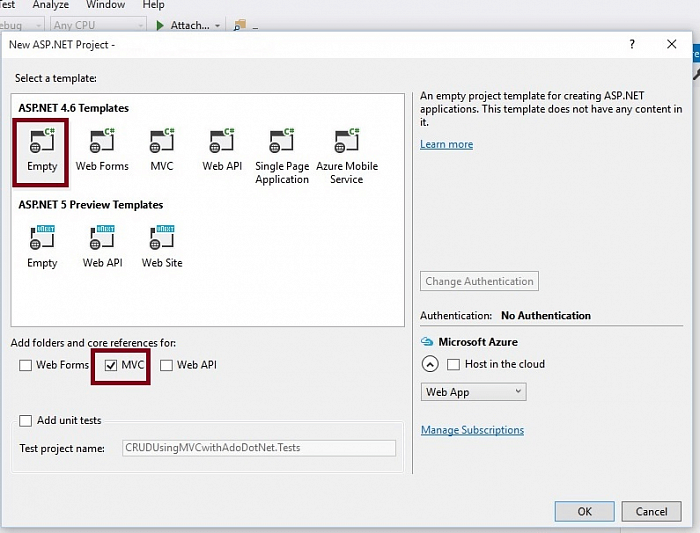
Task: Click the No Authentication text
Action: (x=546, y=316)
